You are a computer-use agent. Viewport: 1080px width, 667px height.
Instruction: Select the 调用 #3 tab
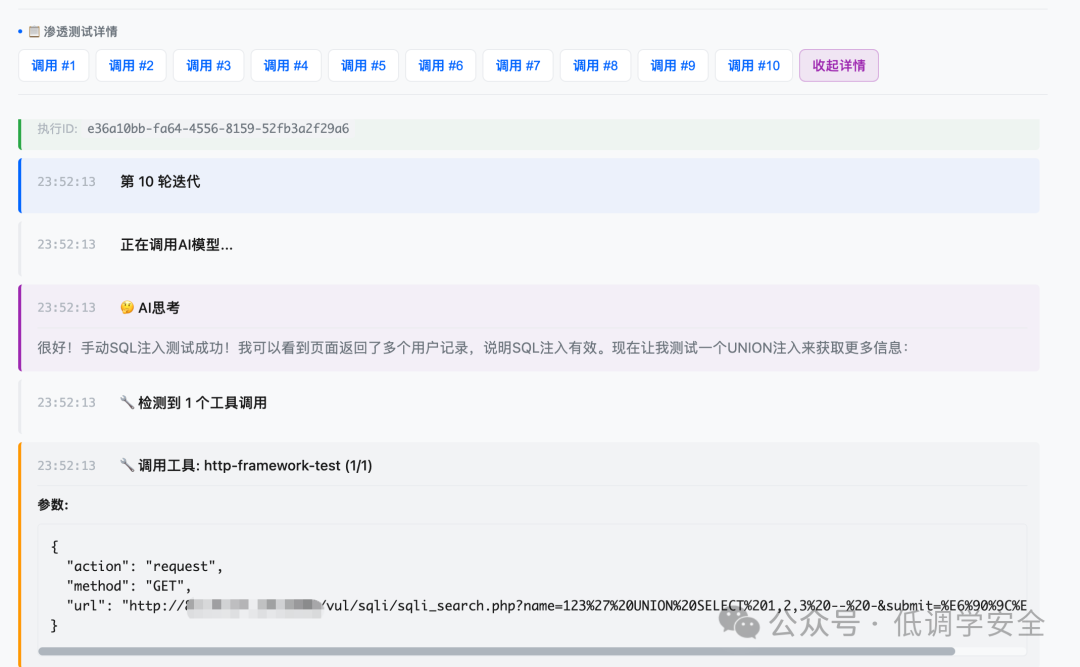coord(208,65)
